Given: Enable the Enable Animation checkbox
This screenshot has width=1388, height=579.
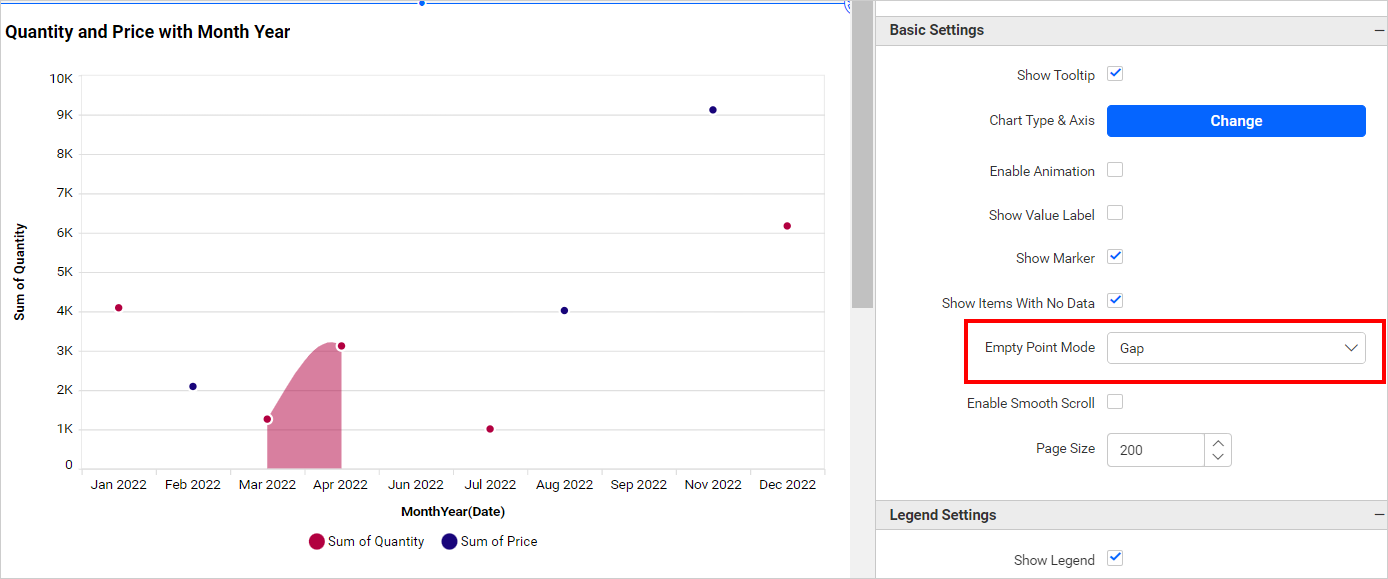Looking at the screenshot, I should tap(1115, 170).
